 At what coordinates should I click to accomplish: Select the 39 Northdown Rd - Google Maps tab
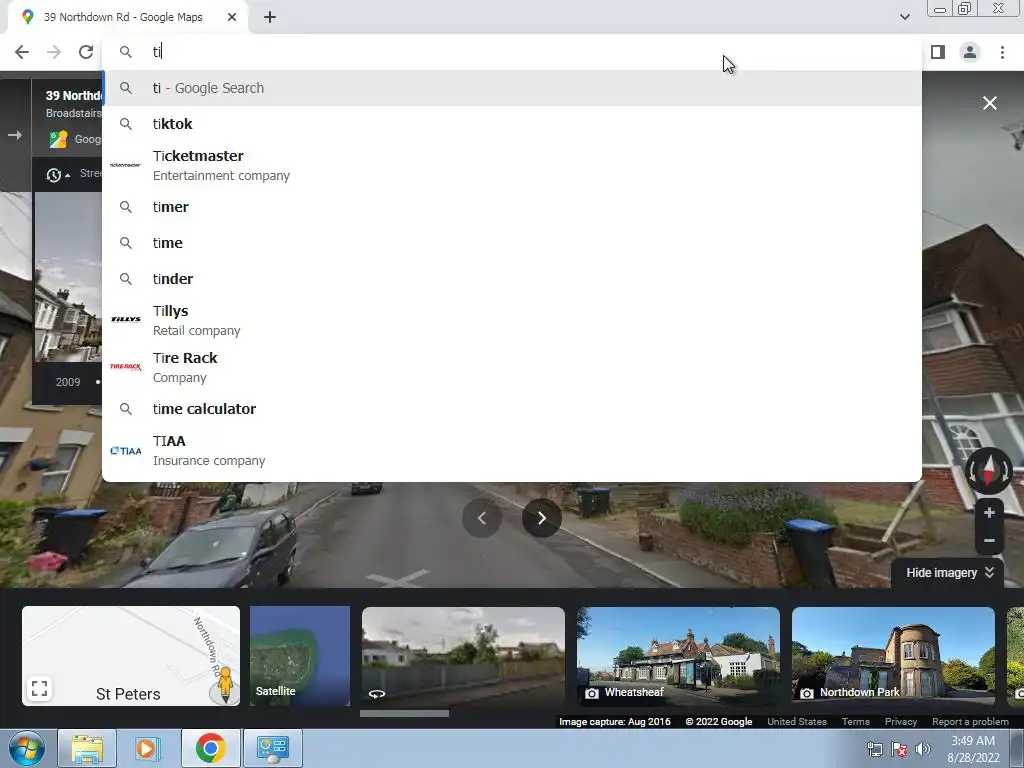(127, 17)
